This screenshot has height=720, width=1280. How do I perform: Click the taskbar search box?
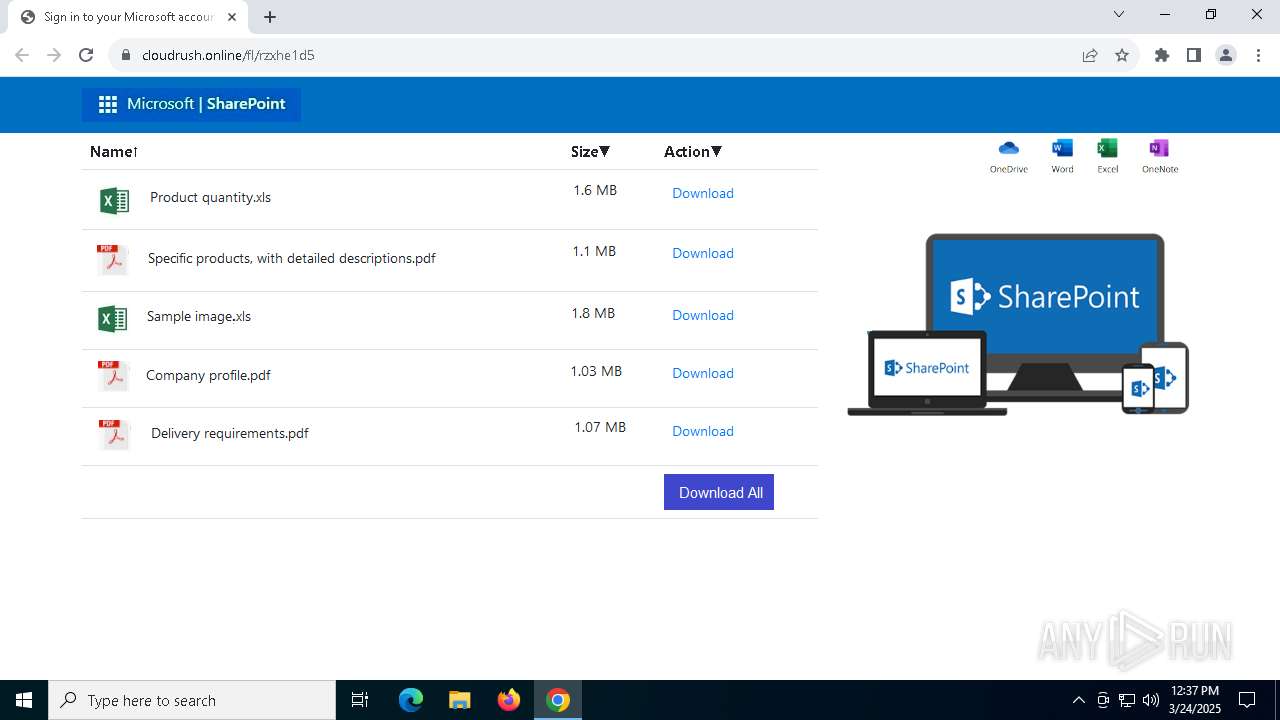coord(192,700)
